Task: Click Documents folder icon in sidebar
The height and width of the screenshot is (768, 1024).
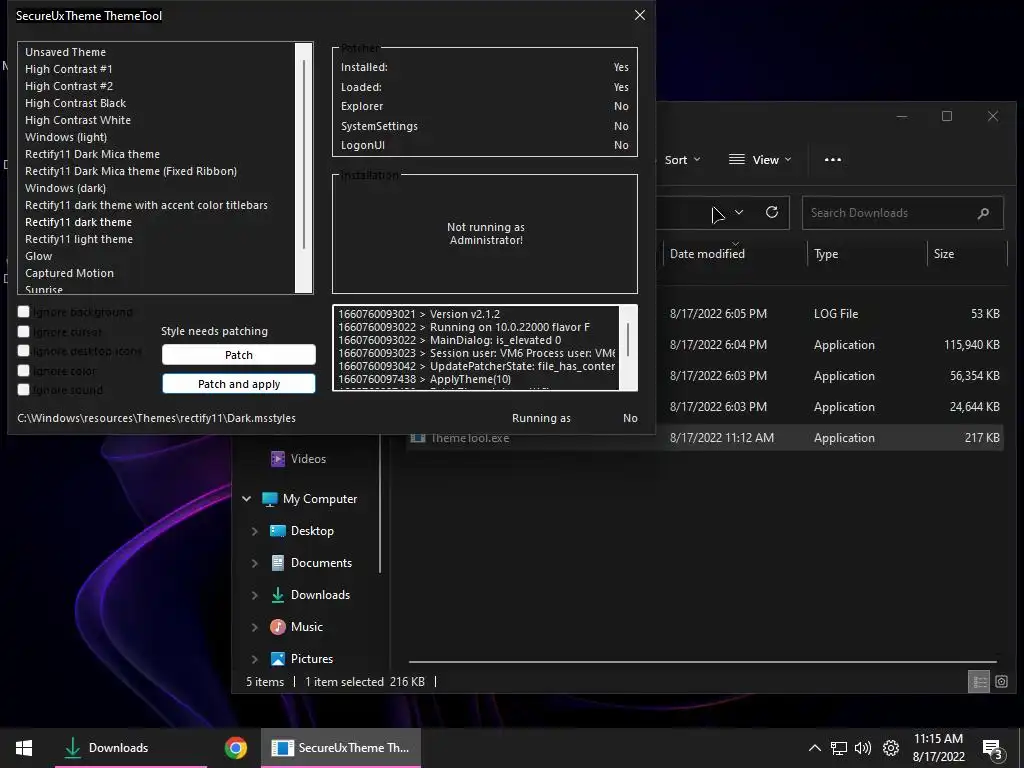Action: tap(278, 563)
